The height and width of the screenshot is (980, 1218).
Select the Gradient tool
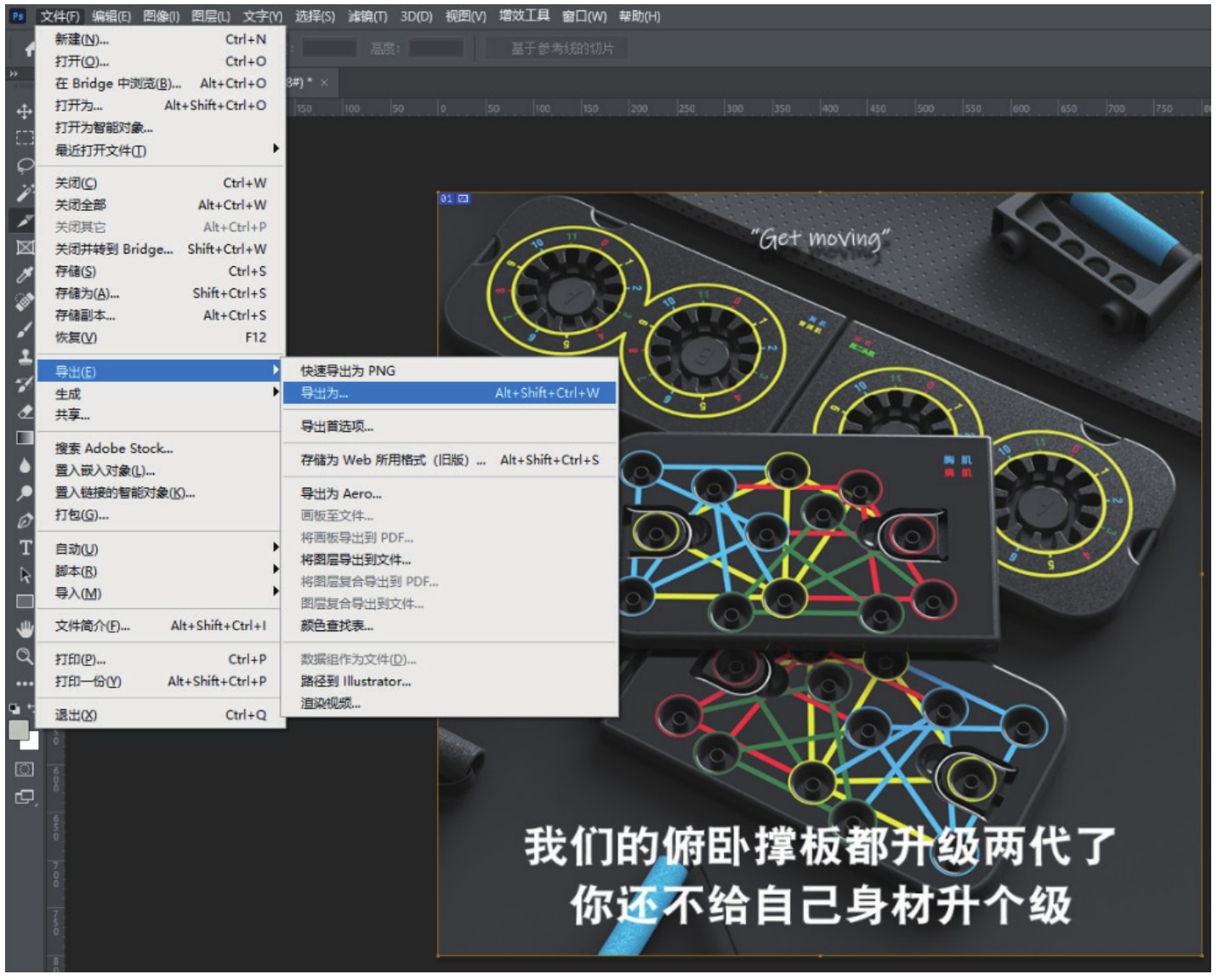25,438
